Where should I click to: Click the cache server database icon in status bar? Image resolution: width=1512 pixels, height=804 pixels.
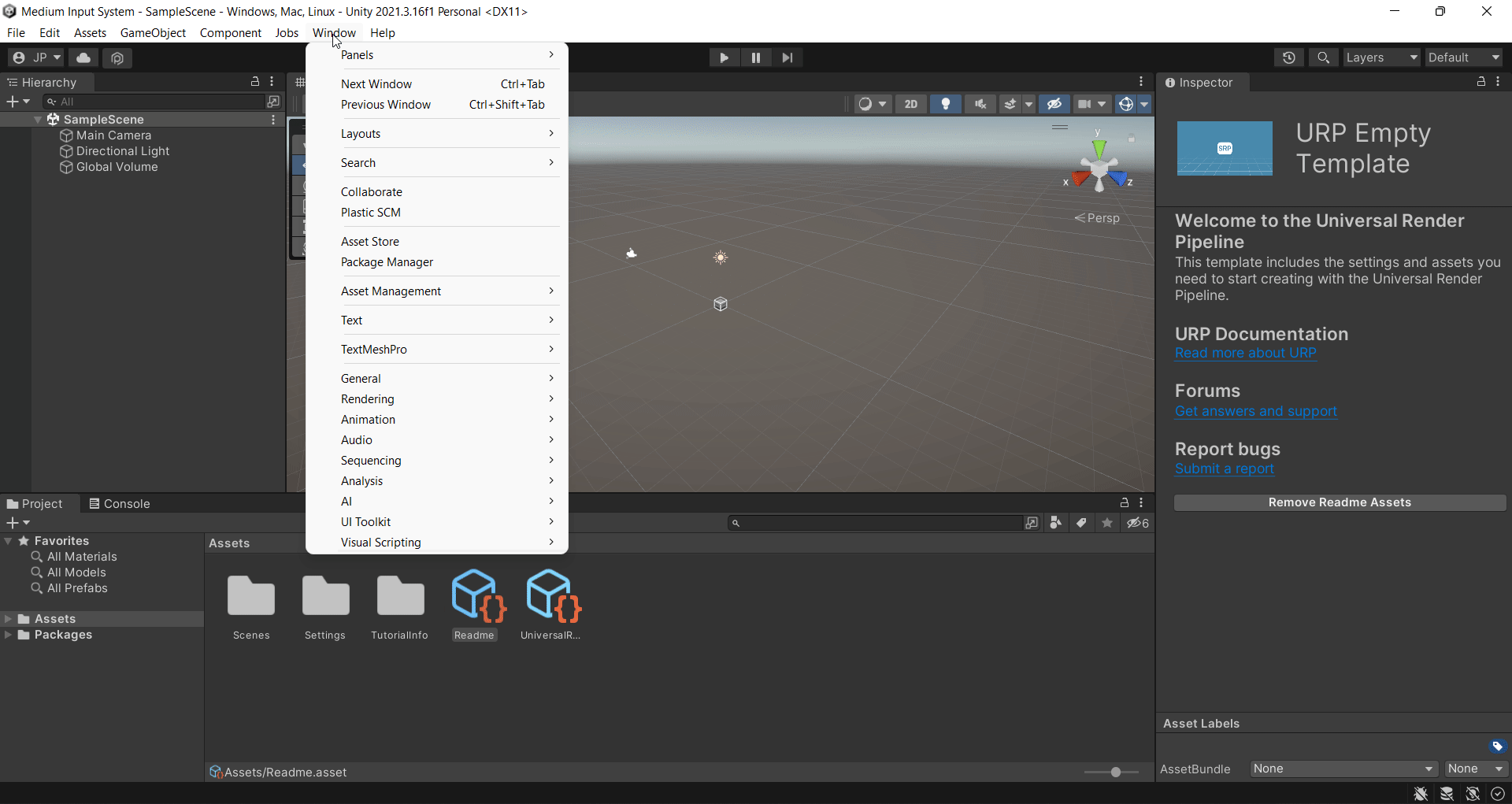point(1447,794)
